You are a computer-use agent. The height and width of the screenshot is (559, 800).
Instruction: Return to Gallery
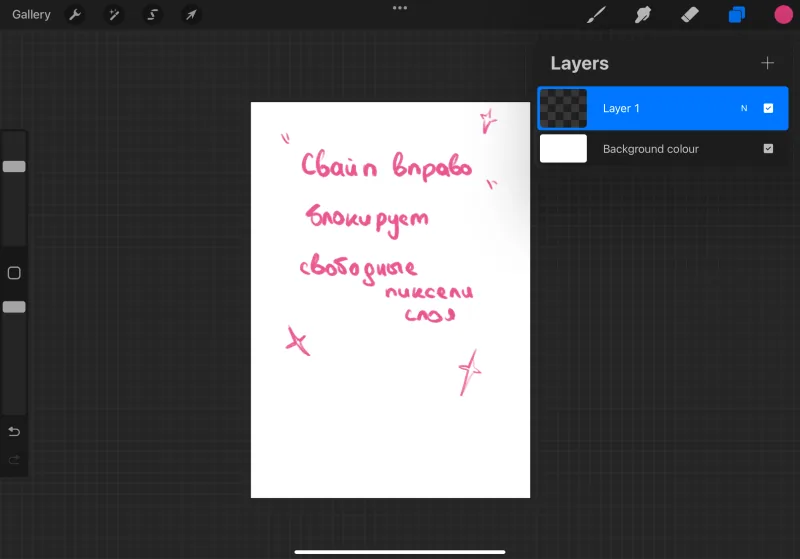point(31,14)
